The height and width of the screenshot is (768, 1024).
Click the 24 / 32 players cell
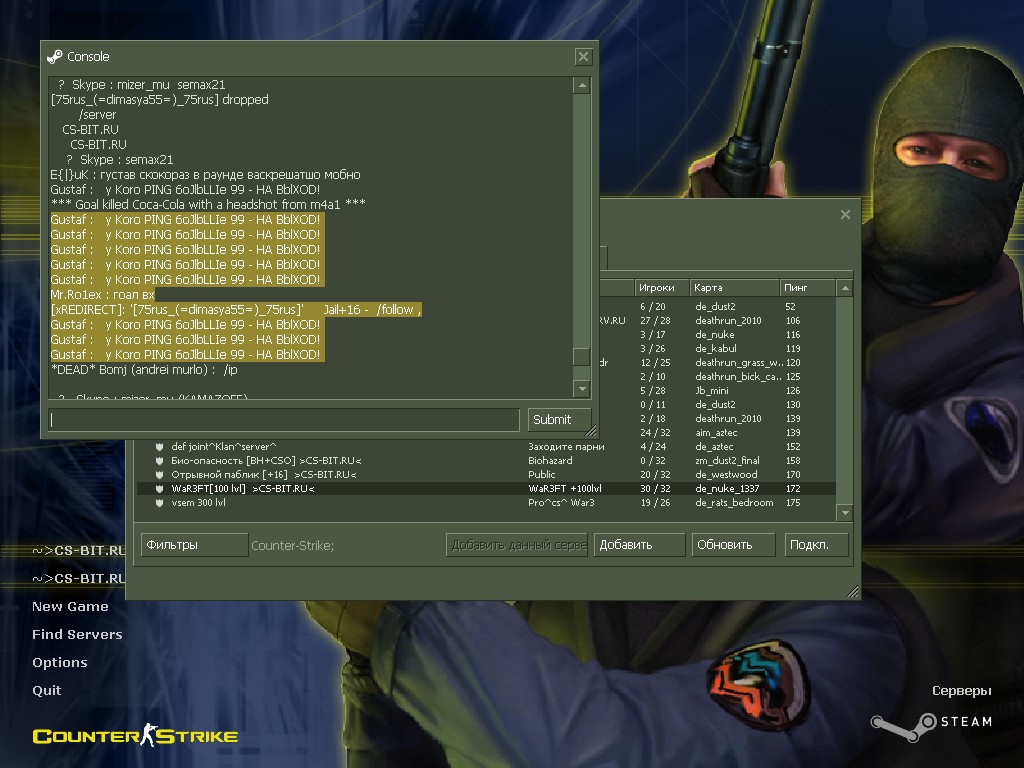coord(655,433)
